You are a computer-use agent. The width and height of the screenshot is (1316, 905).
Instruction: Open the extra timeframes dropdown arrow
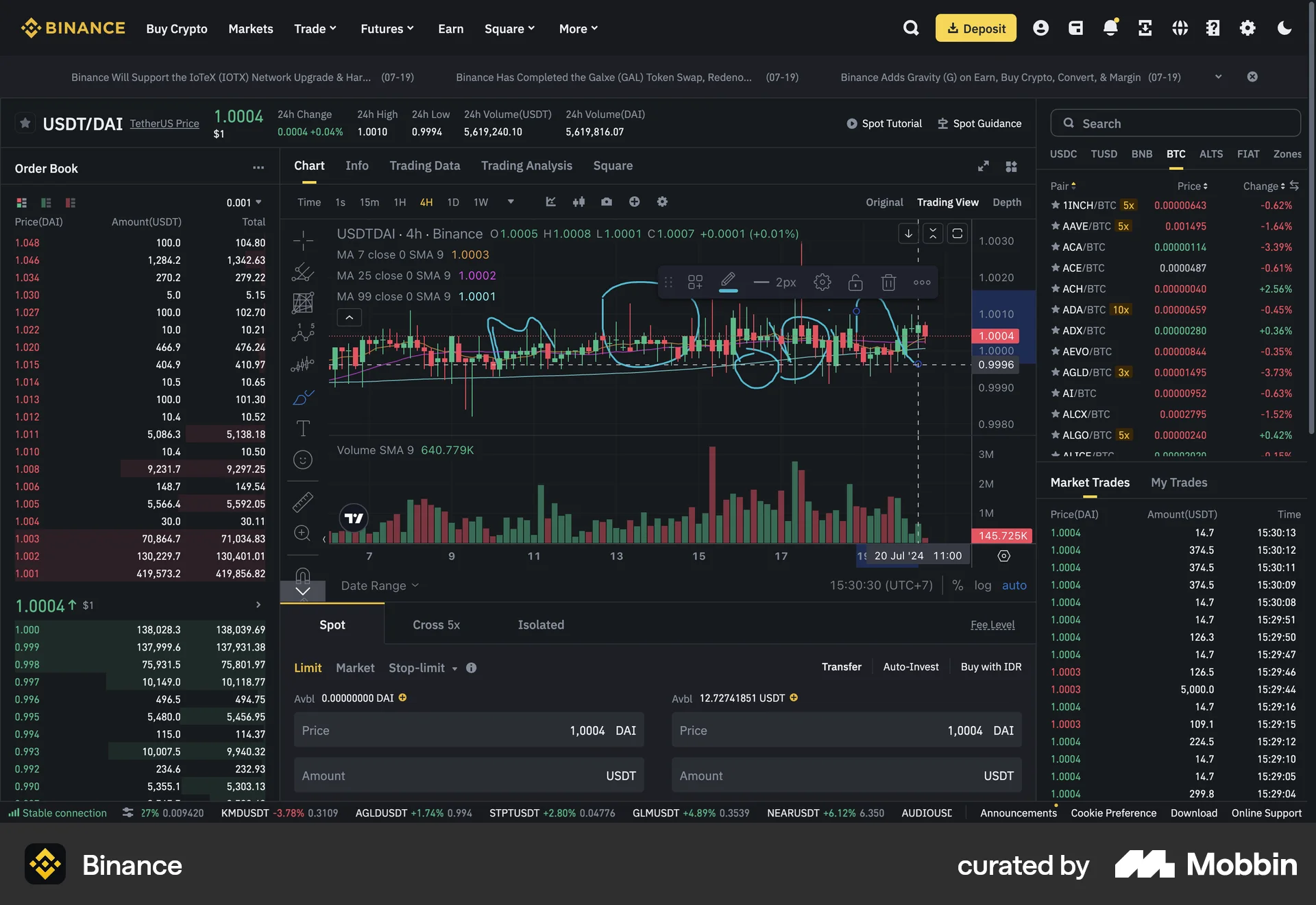(511, 202)
